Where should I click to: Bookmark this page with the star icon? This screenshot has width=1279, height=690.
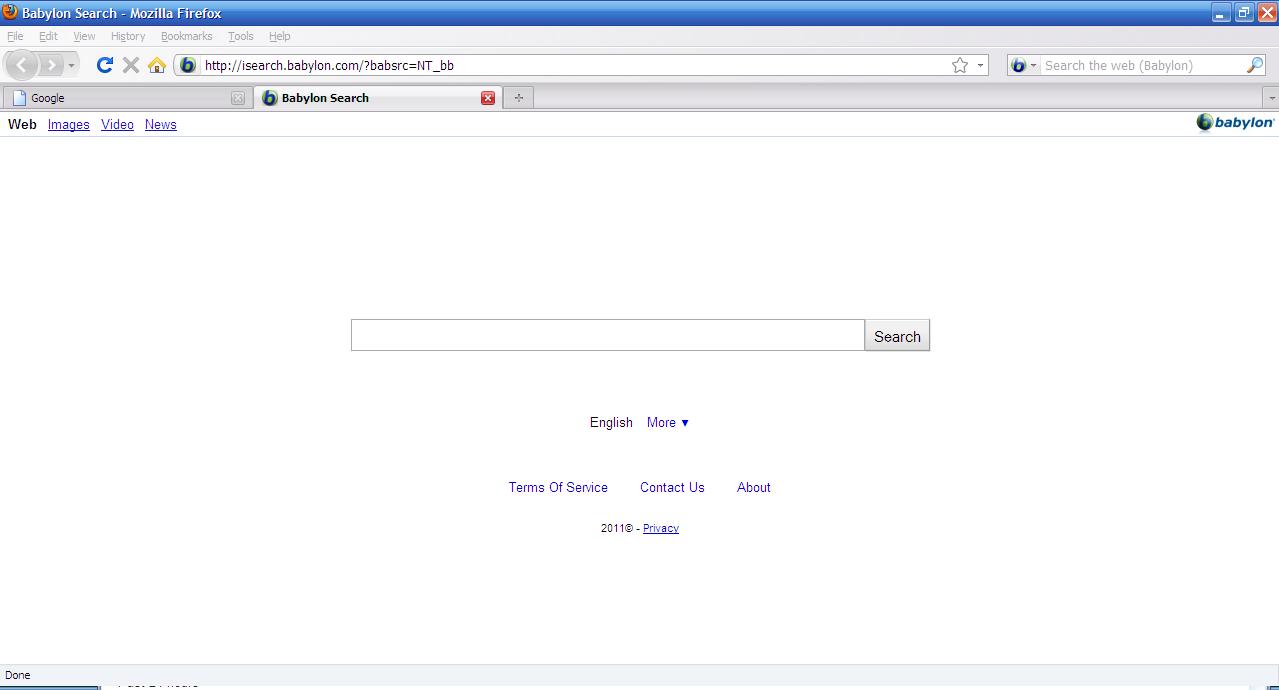[960, 65]
